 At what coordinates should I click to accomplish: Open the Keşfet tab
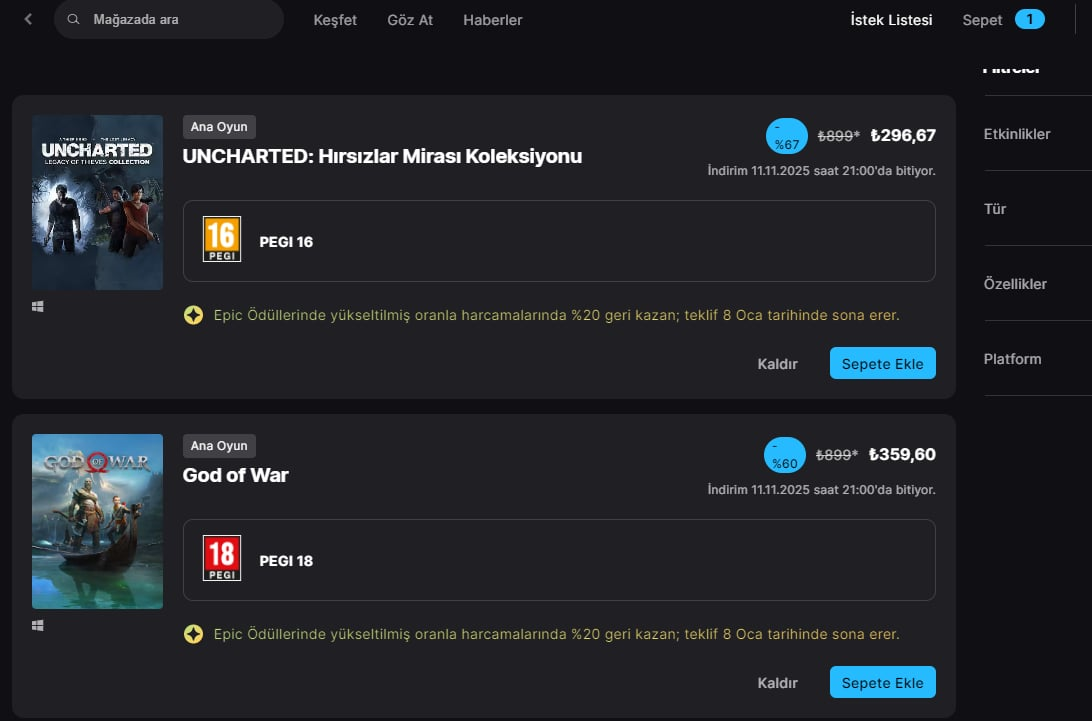click(335, 20)
